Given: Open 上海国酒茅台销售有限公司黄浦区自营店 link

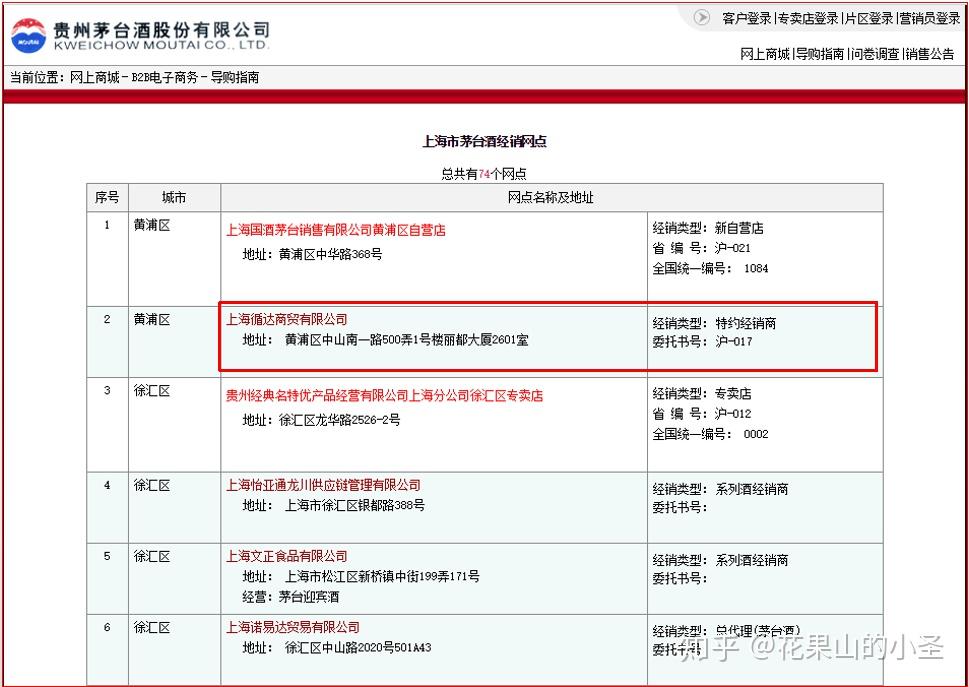Looking at the screenshot, I should pyautogui.click(x=336, y=230).
